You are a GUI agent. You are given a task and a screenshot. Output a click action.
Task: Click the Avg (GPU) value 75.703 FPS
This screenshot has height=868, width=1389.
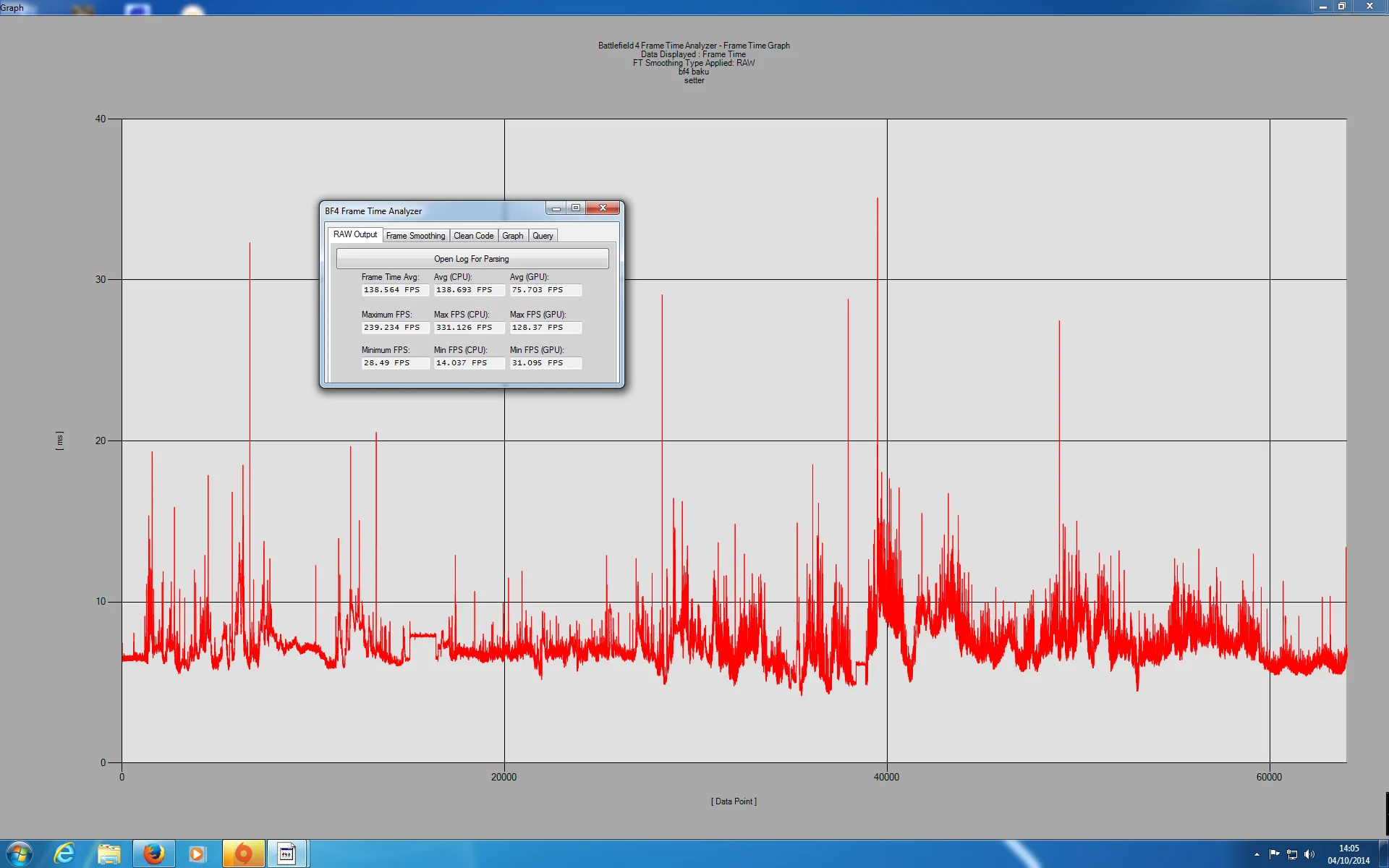pos(545,290)
